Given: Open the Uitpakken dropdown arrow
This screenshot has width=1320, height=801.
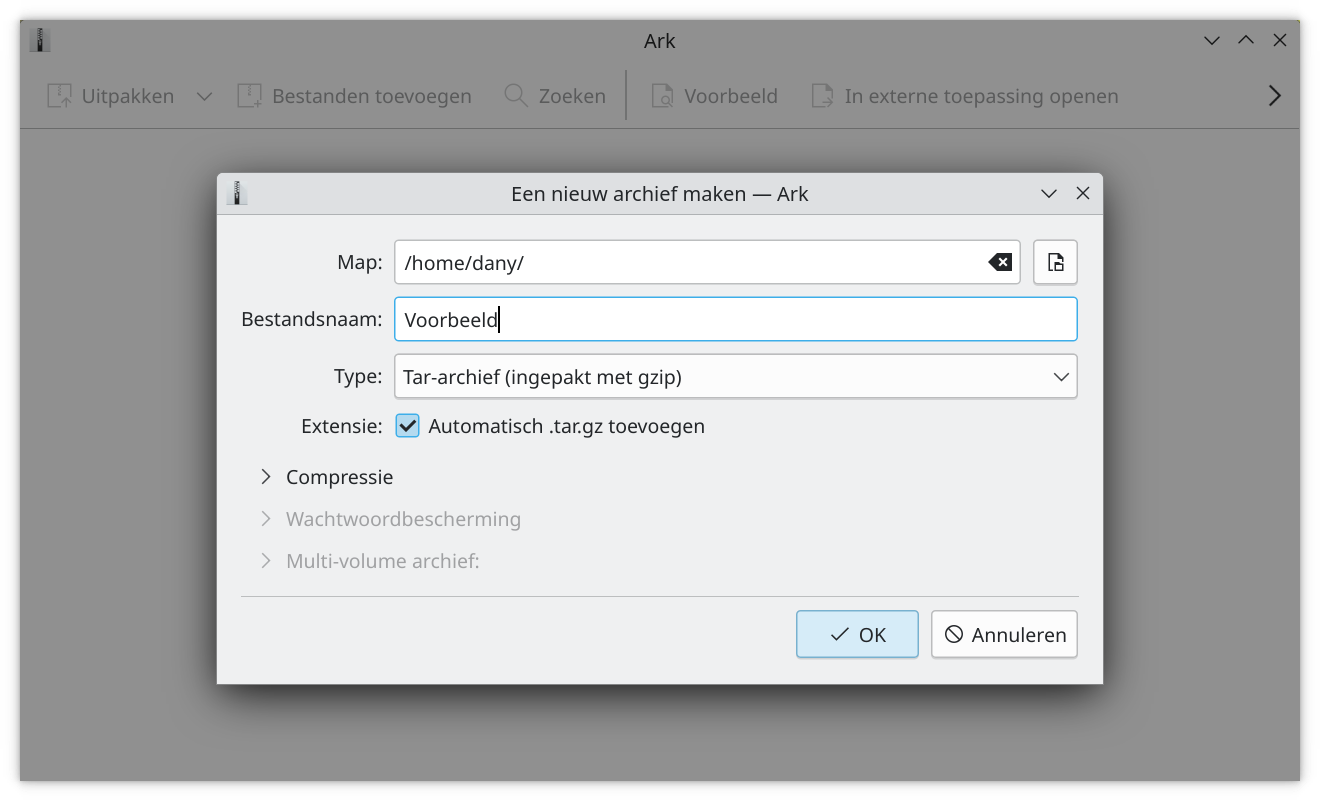Looking at the screenshot, I should (x=204, y=96).
